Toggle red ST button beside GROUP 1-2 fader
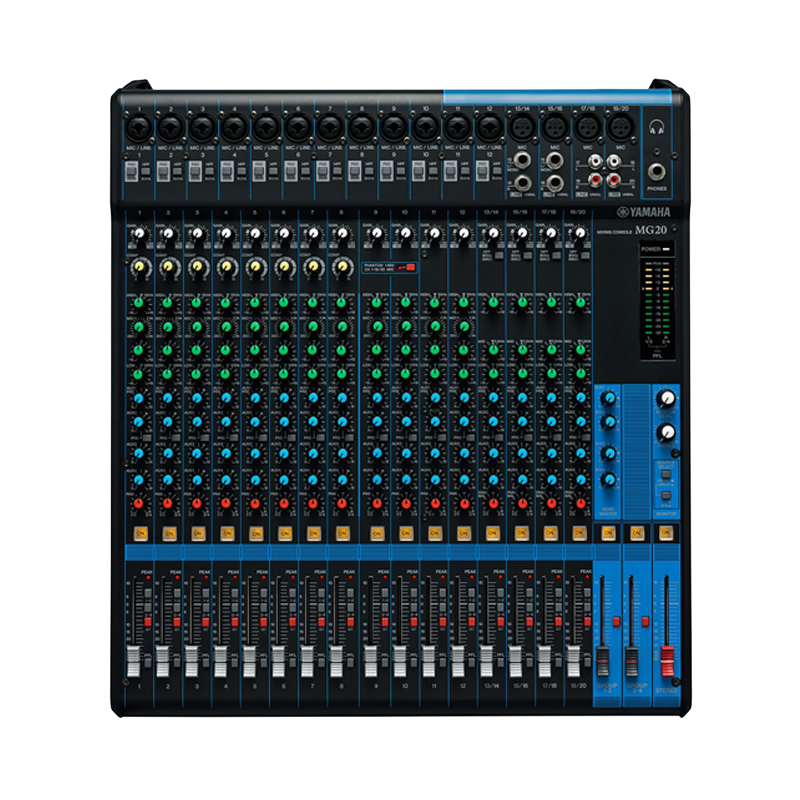 (616, 621)
